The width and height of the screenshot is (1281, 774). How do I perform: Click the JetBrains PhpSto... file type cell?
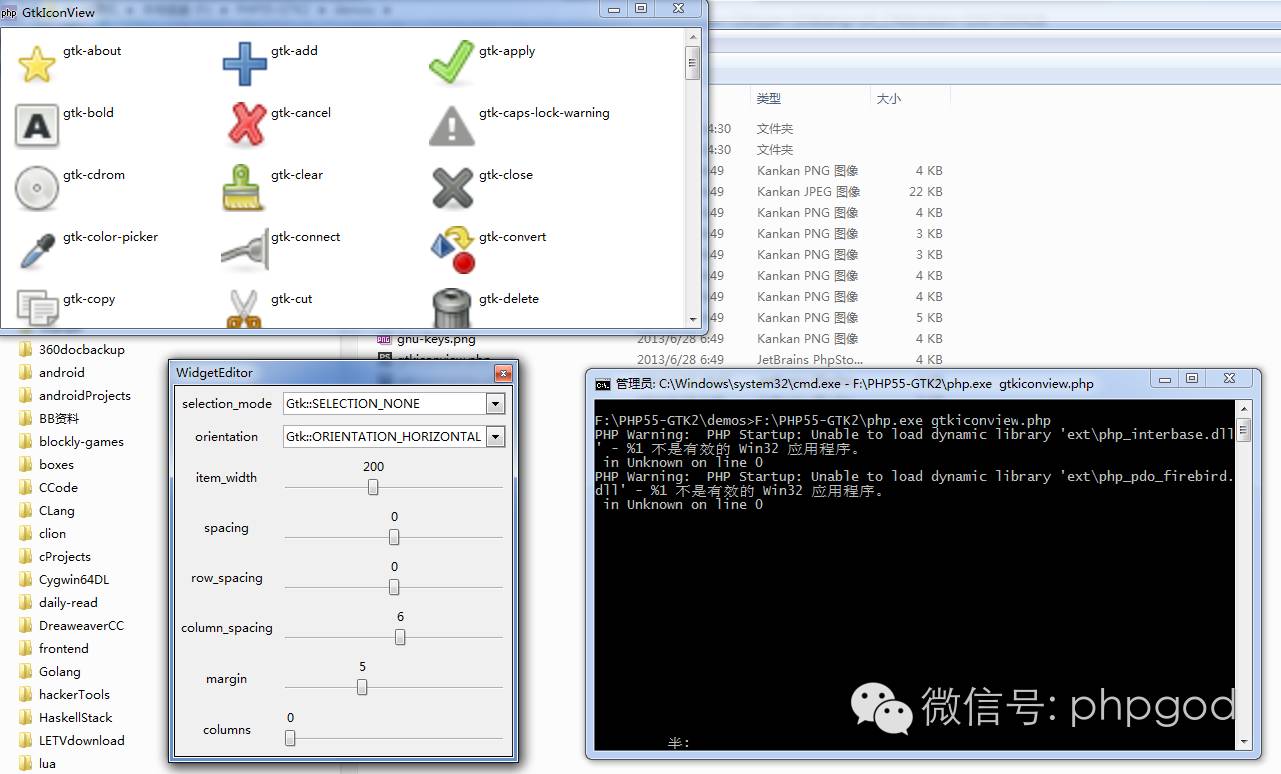point(808,360)
